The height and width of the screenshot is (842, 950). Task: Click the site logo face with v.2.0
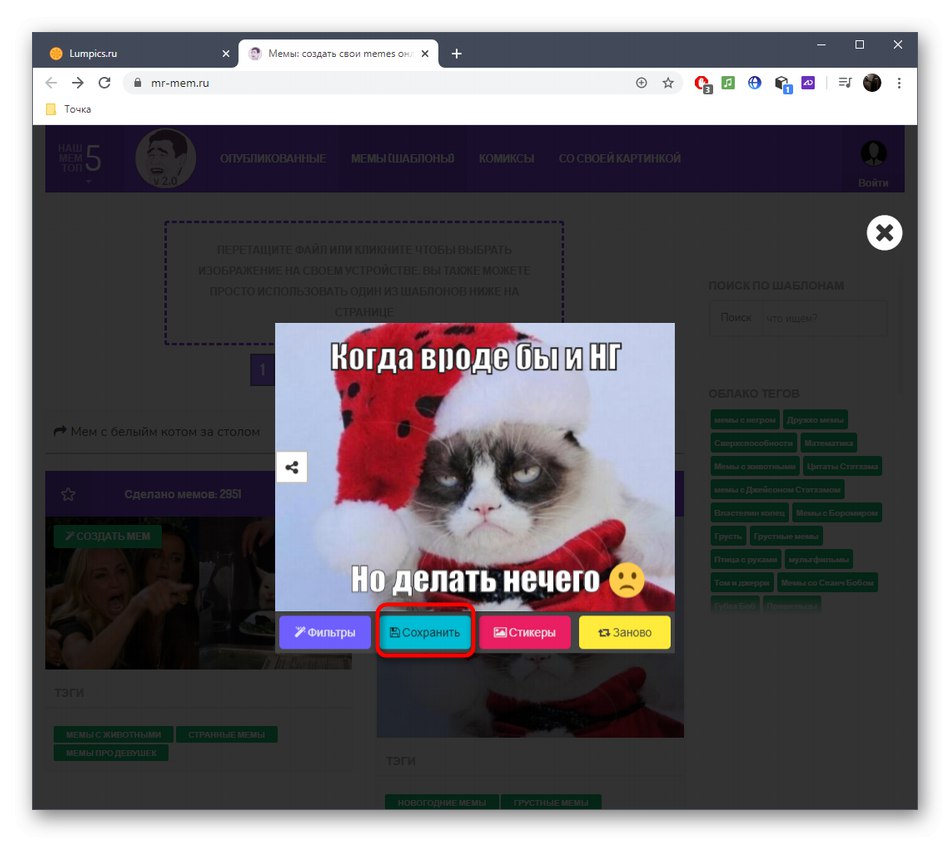pos(165,158)
